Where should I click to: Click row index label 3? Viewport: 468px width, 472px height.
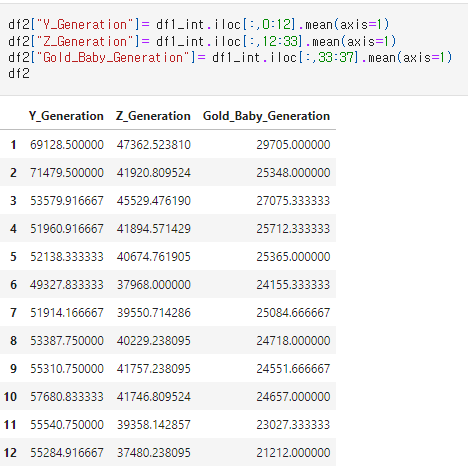pyautogui.click(x=13, y=201)
